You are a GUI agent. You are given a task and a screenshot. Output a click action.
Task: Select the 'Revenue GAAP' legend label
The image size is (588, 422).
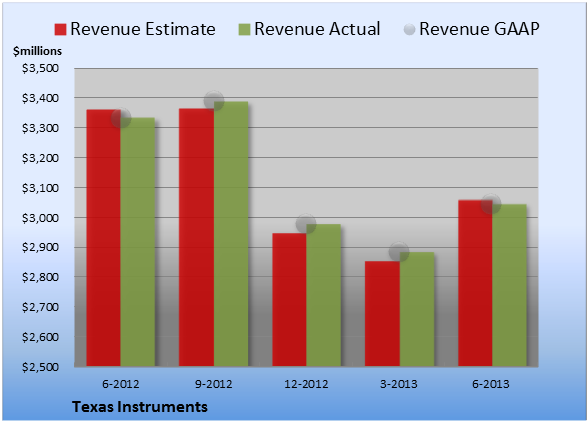point(479,29)
